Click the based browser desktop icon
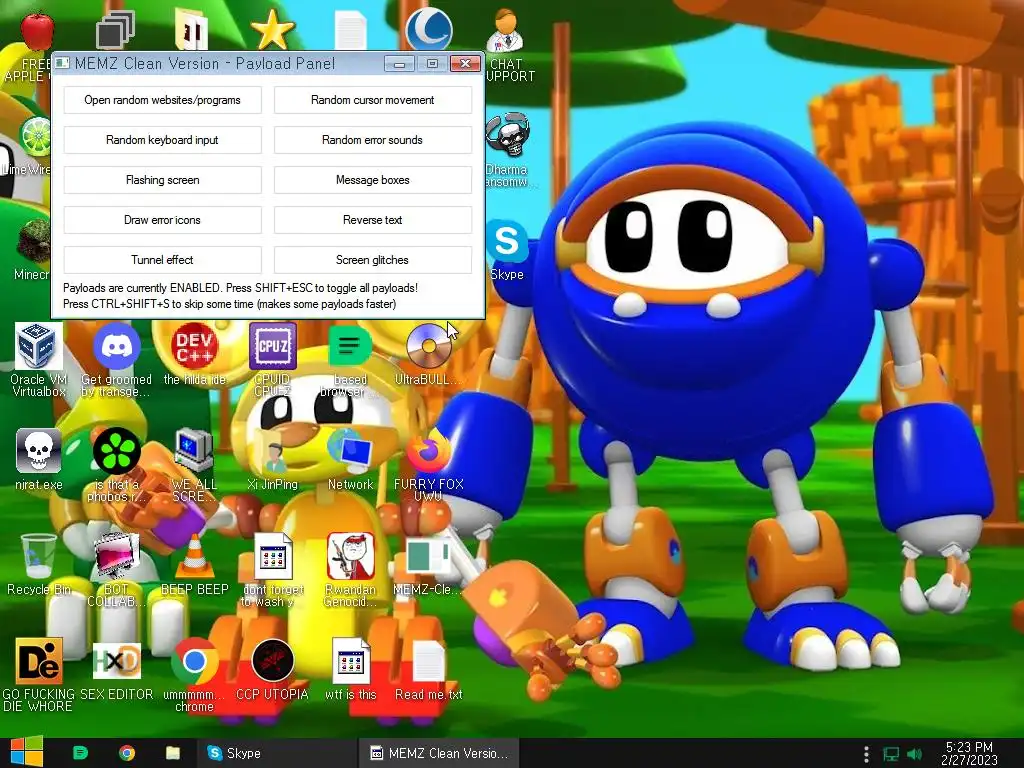1024x768 pixels. pyautogui.click(x=350, y=346)
